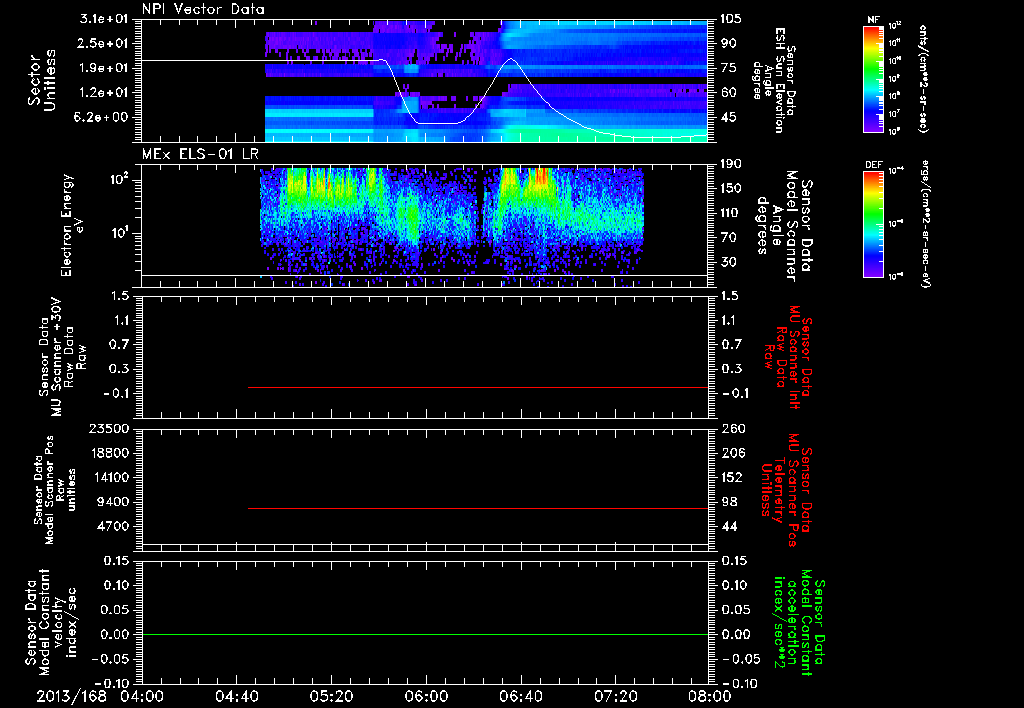Click the "9400" scanner position tick label

point(112,502)
